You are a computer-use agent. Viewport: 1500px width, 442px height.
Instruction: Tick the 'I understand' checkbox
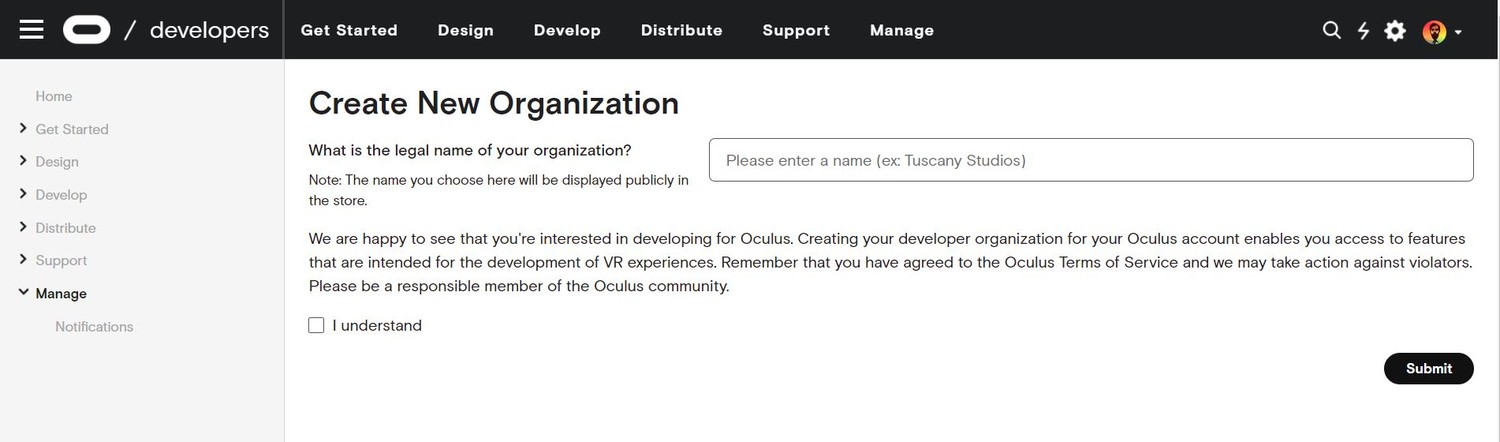point(316,325)
